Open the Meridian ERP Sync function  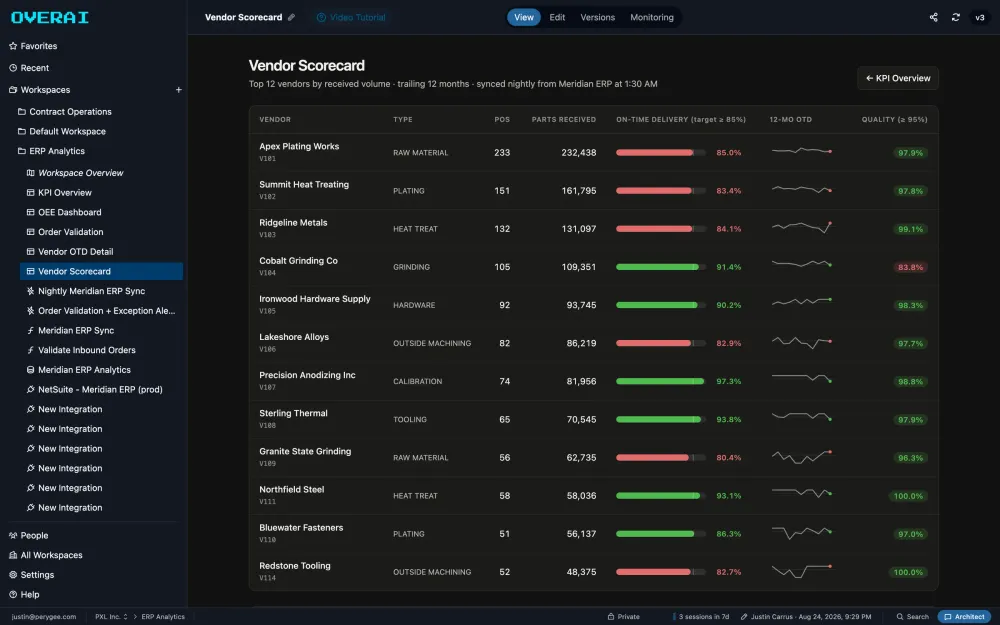tap(71, 330)
